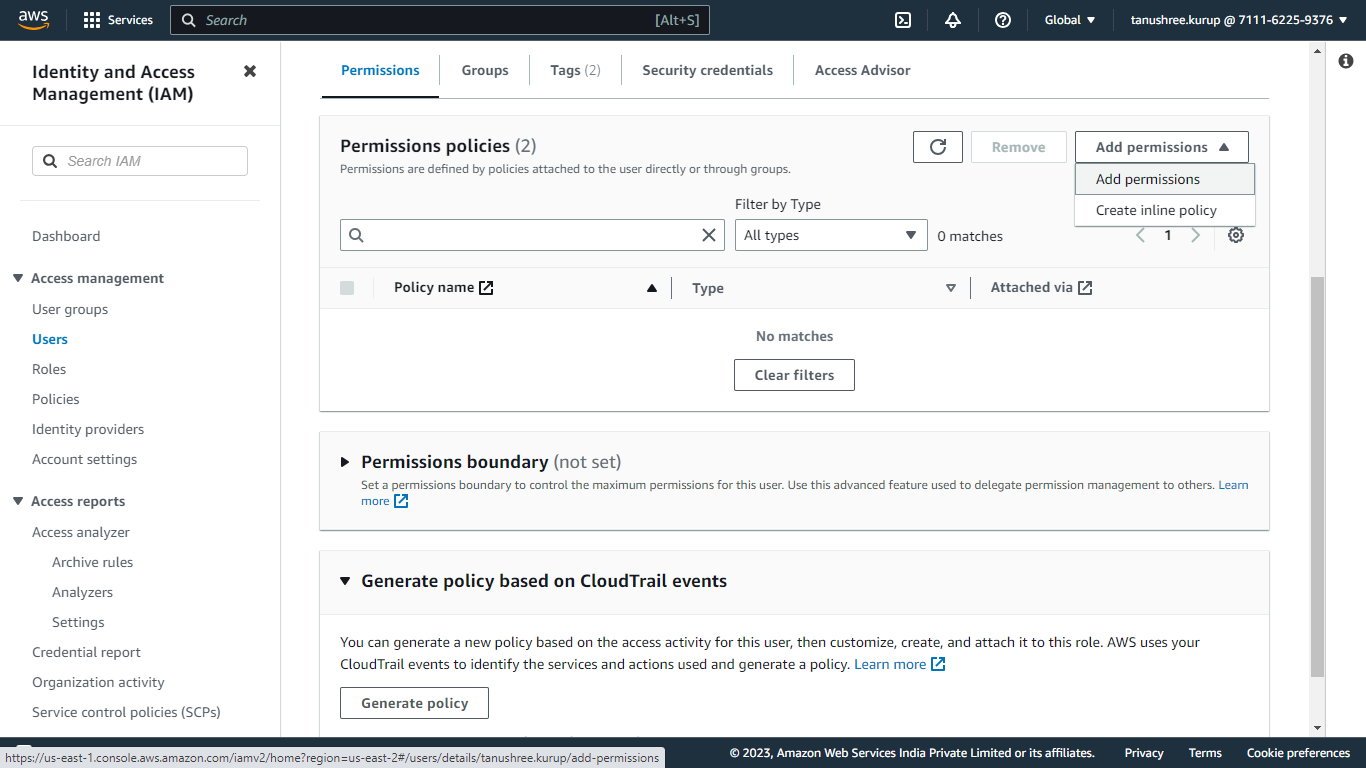The width and height of the screenshot is (1366, 768).
Task: Toggle the Add permissions dropdown button
Action: point(1162,147)
